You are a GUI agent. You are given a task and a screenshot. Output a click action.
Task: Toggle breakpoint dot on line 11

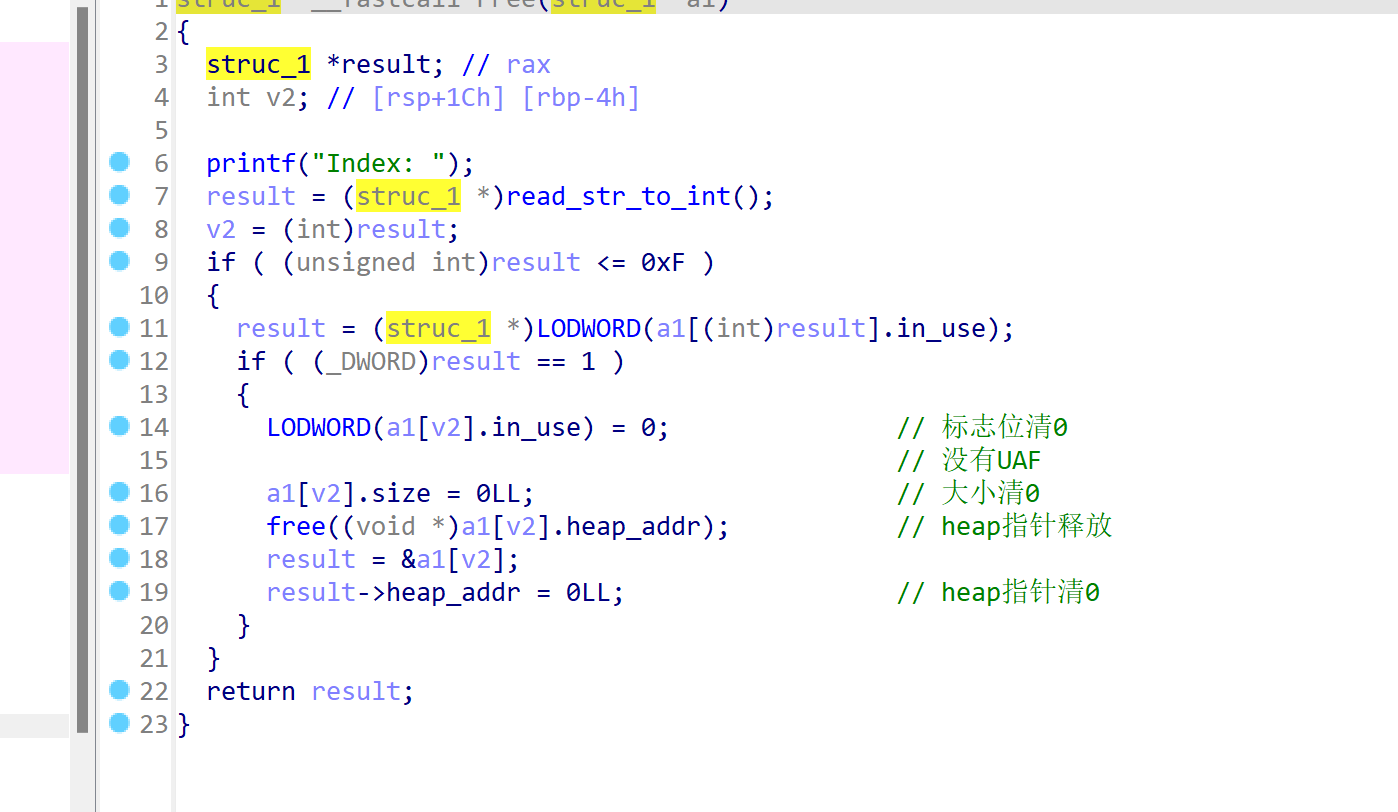click(x=119, y=327)
